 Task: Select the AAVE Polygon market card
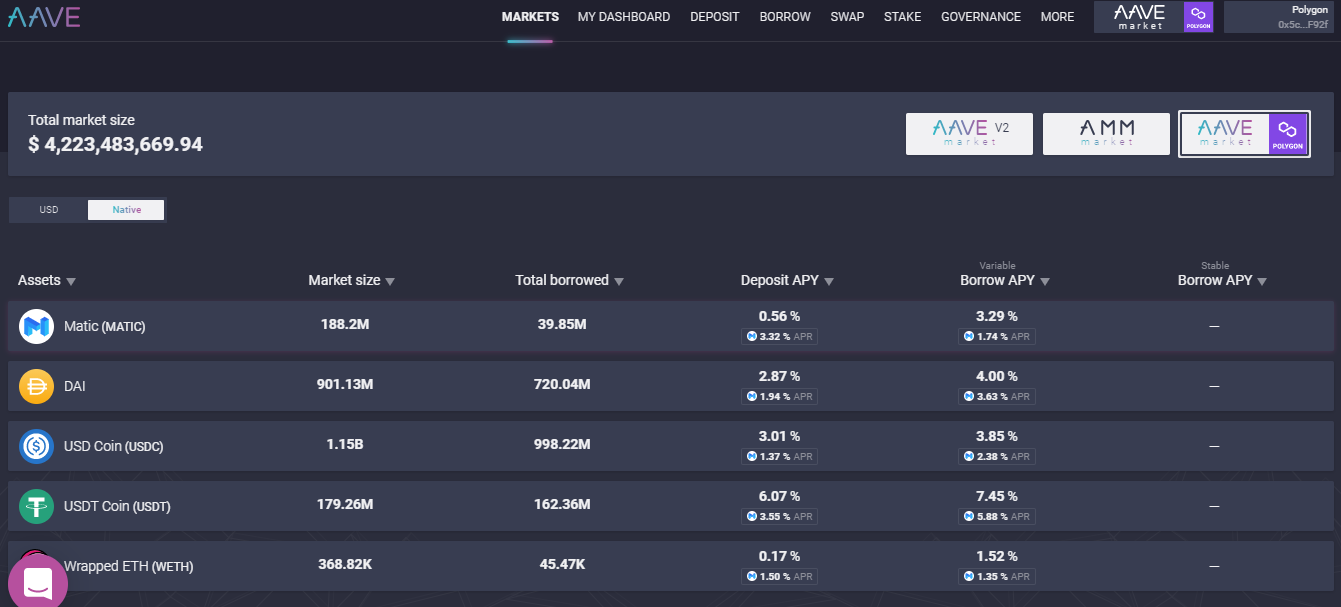1244,134
